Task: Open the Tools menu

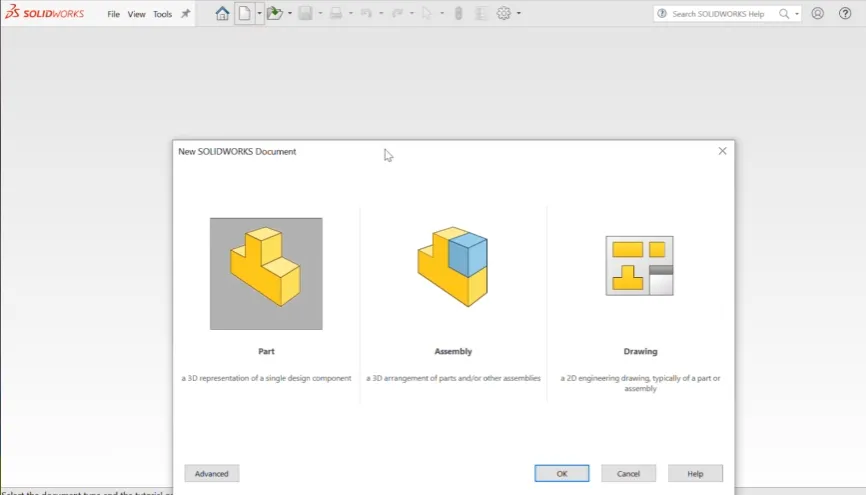Action: point(162,14)
